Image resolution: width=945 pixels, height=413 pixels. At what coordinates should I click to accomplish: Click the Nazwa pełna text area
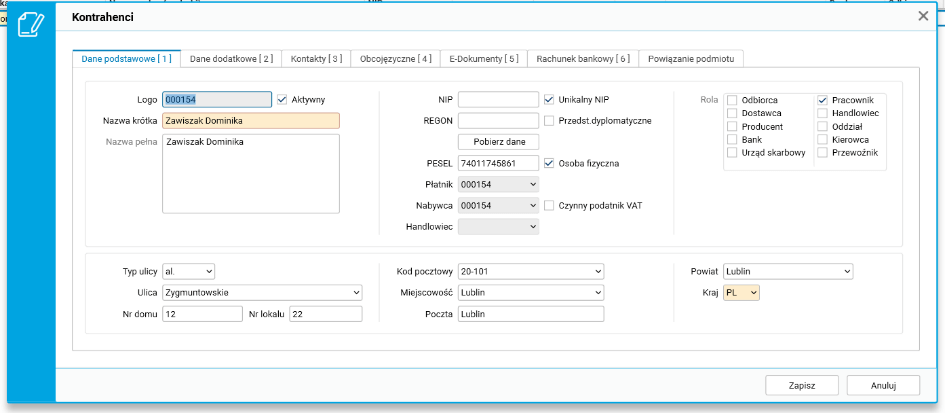pos(251,174)
